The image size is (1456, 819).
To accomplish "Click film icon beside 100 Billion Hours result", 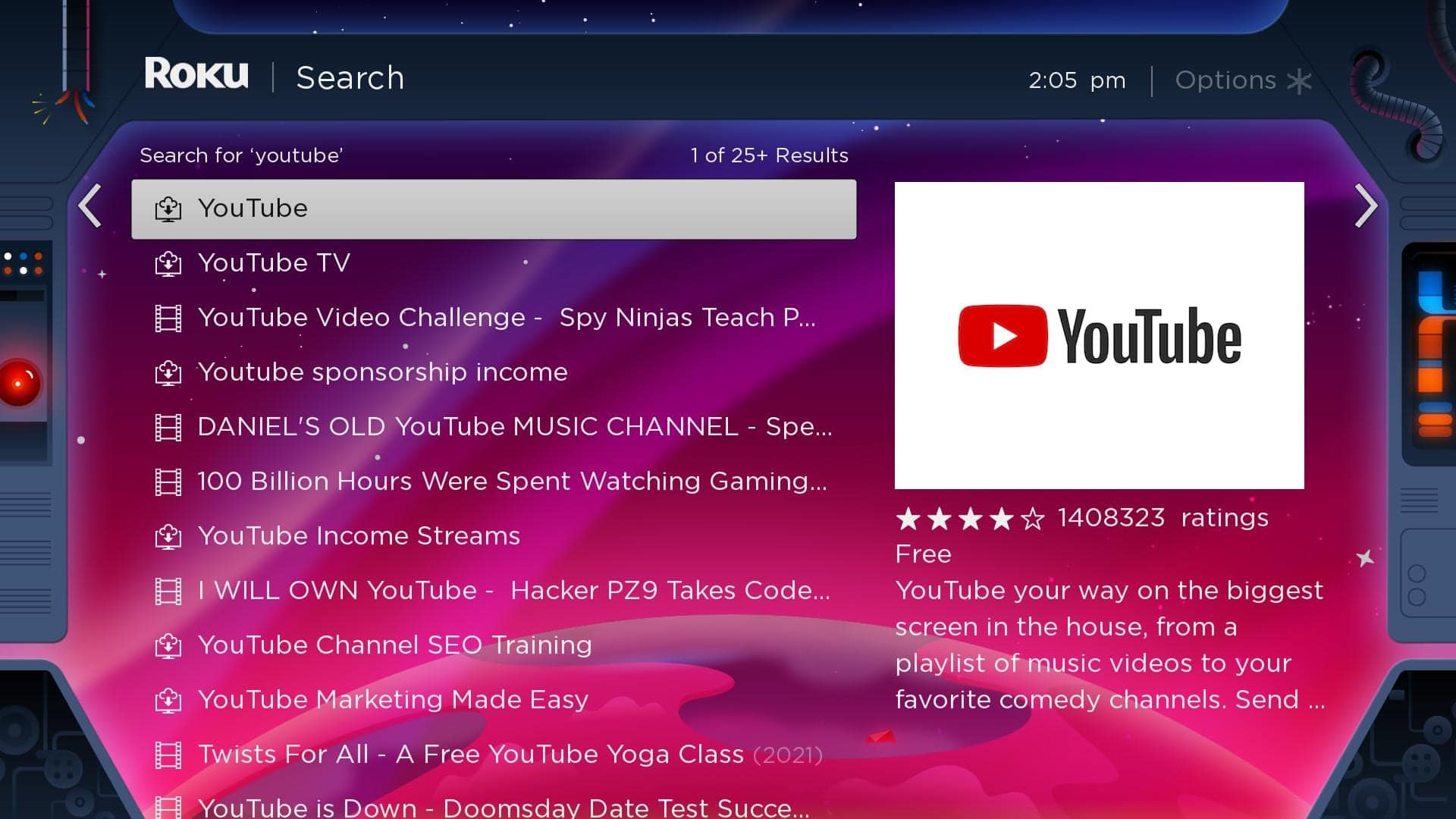I will (x=168, y=482).
